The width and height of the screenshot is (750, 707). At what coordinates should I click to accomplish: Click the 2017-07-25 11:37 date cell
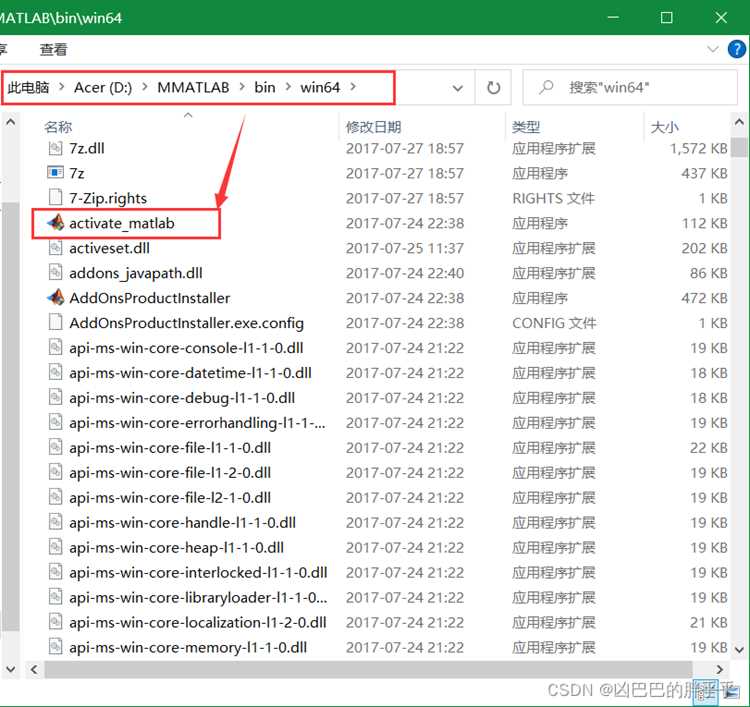405,248
